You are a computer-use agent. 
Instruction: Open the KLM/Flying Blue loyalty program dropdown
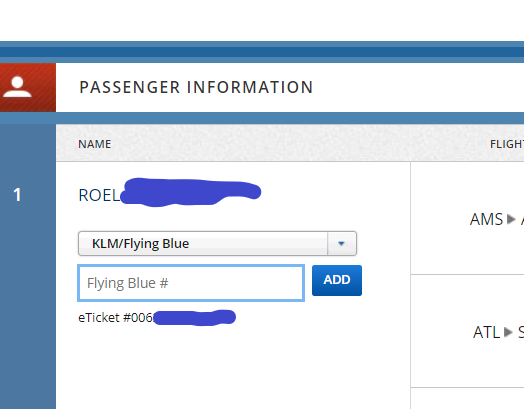click(x=217, y=244)
